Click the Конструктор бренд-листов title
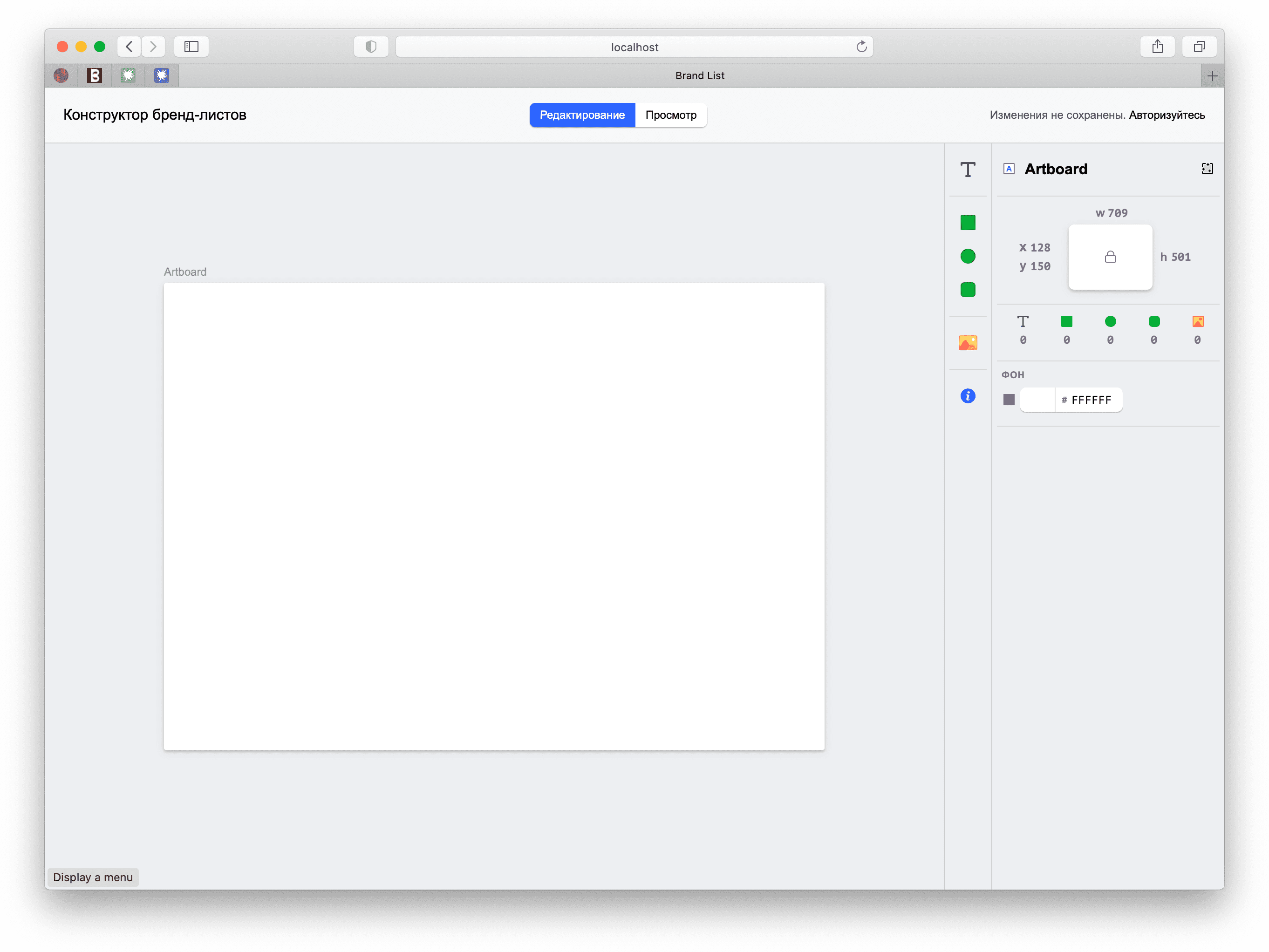1269x952 pixels. pos(155,115)
